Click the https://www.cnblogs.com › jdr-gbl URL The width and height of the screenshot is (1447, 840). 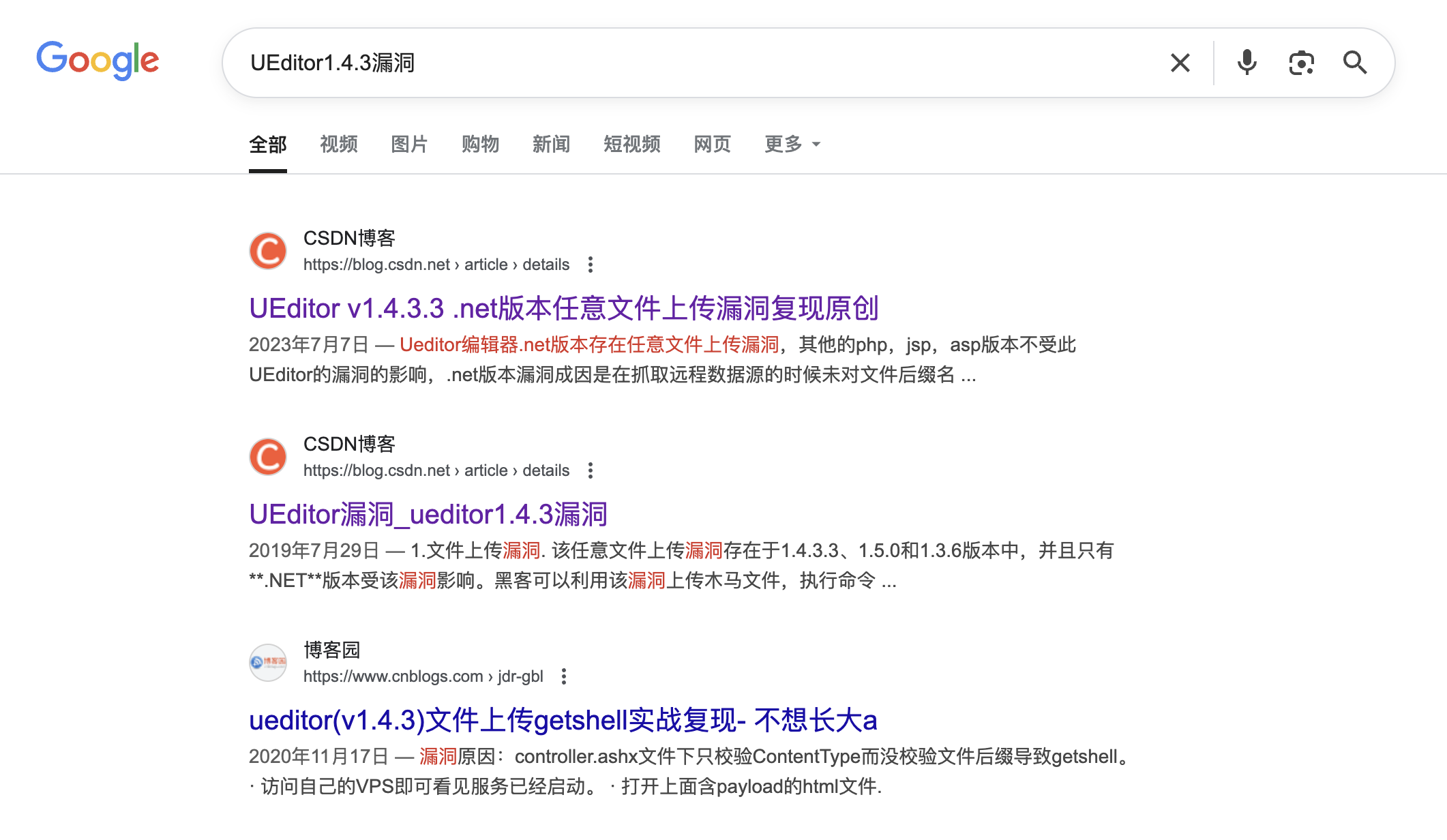[x=423, y=676]
